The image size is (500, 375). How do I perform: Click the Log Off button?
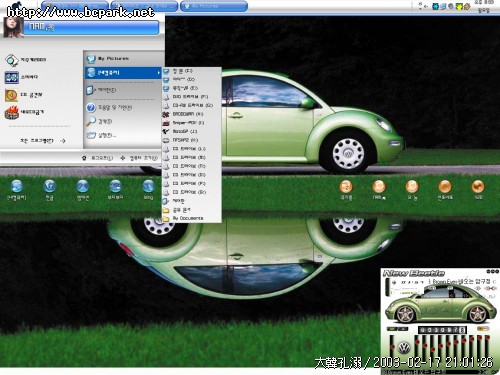[x=97, y=158]
